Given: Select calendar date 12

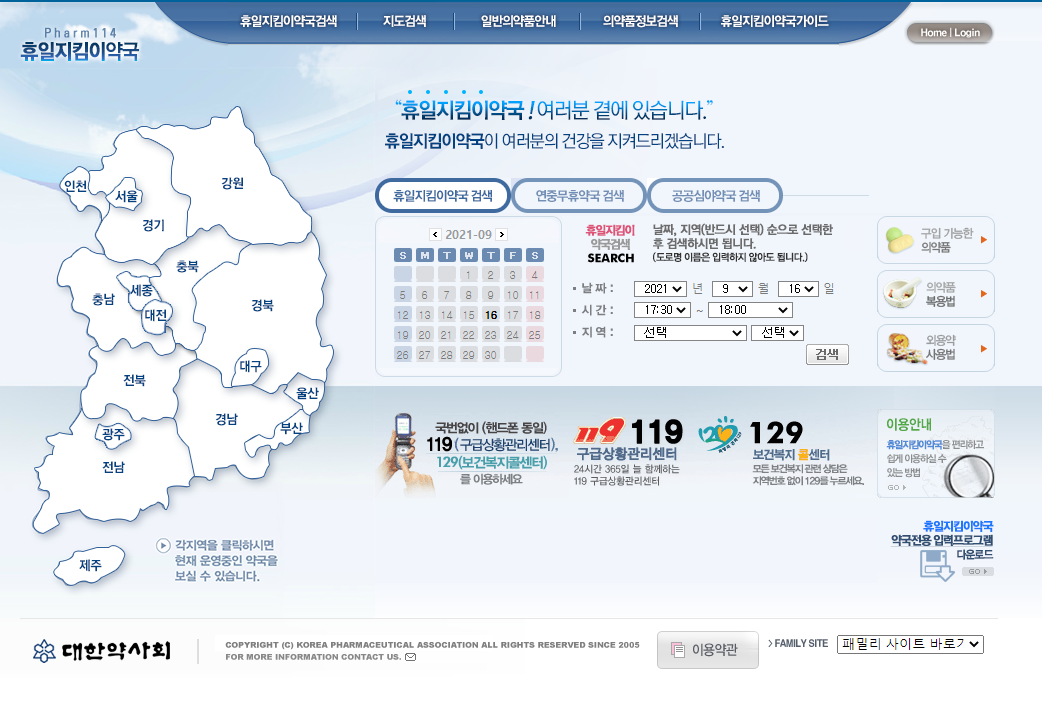Looking at the screenshot, I should tap(403, 314).
